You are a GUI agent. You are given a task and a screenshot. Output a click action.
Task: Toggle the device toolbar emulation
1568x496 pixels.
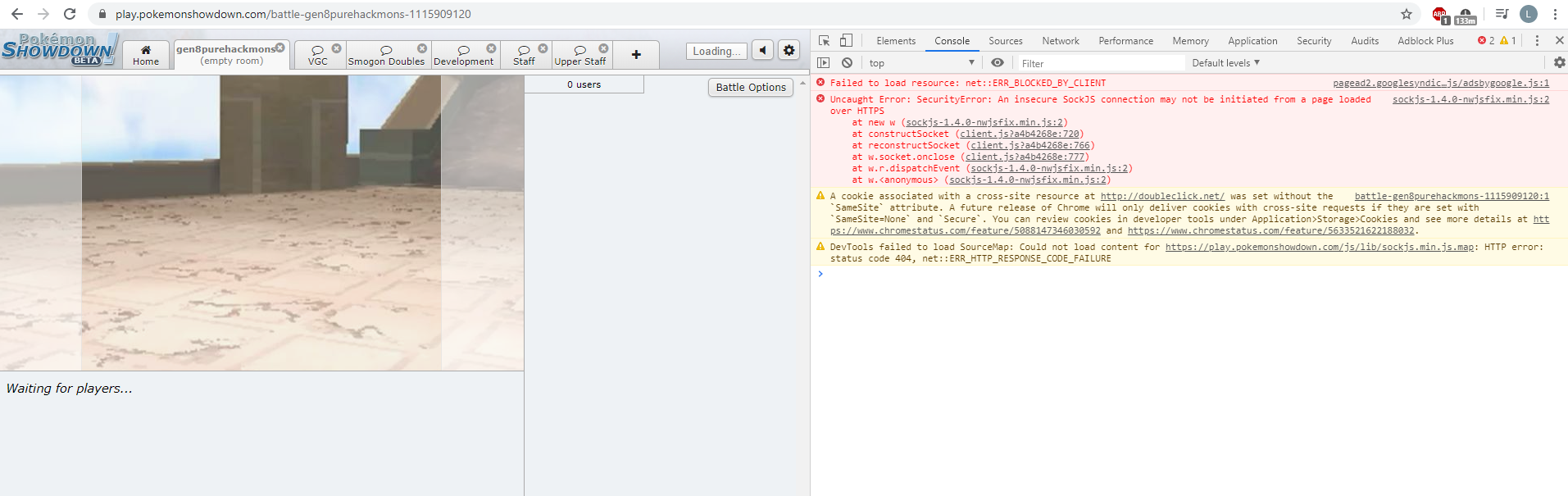847,40
